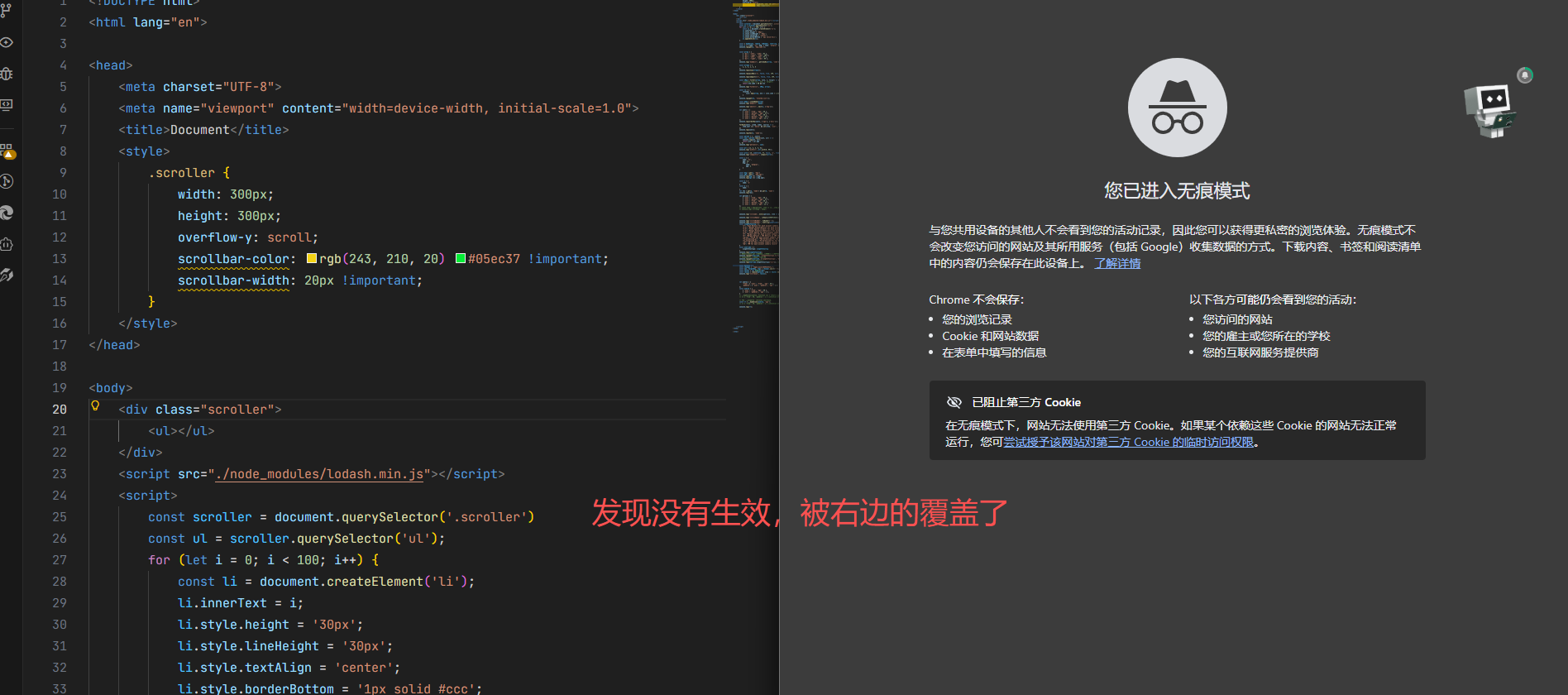This screenshot has height=695, width=1568.
Task: Click the 您的浏览记录 list item
Action: [x=977, y=319]
